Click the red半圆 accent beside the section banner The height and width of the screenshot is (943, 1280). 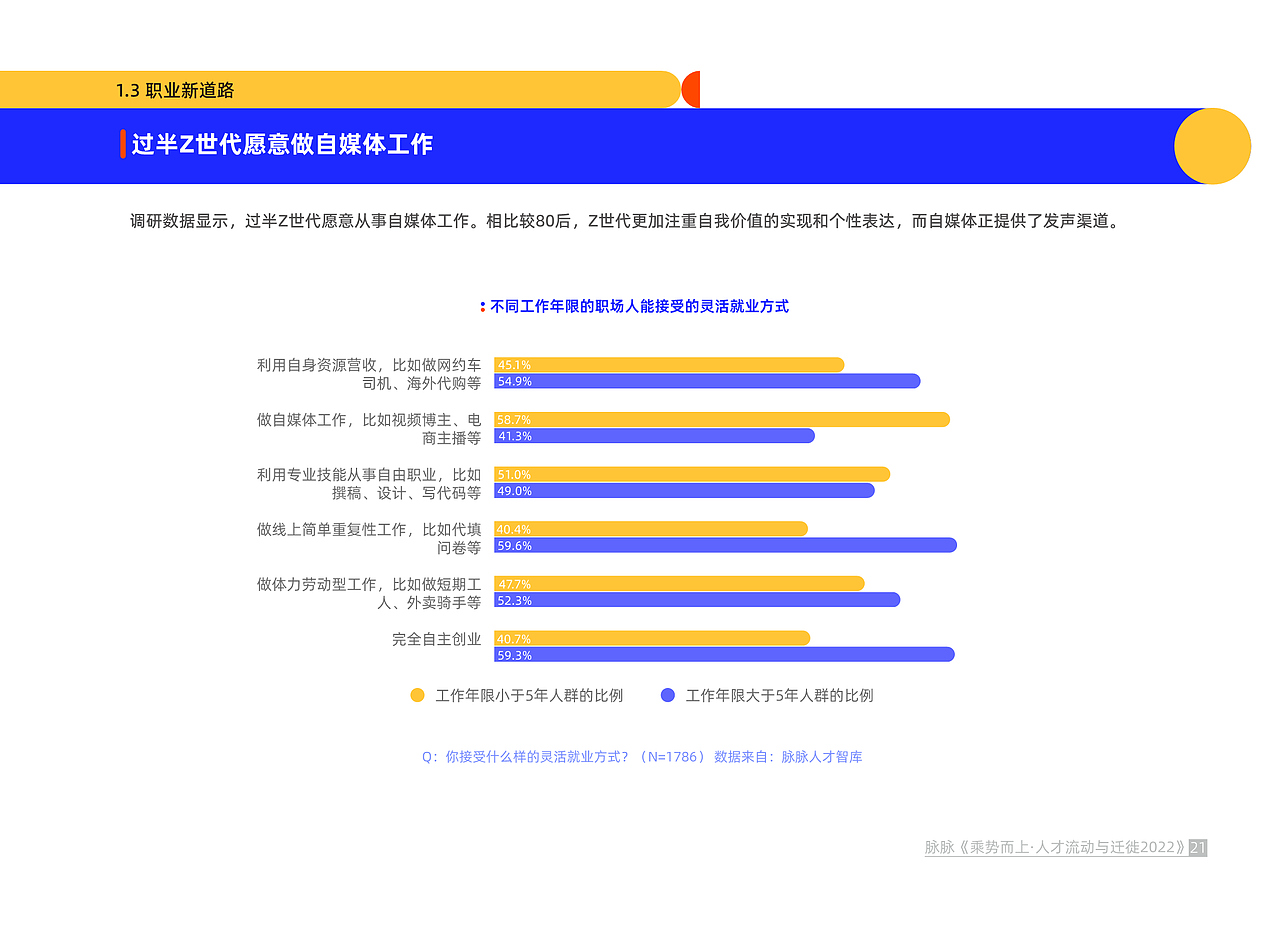coord(691,89)
